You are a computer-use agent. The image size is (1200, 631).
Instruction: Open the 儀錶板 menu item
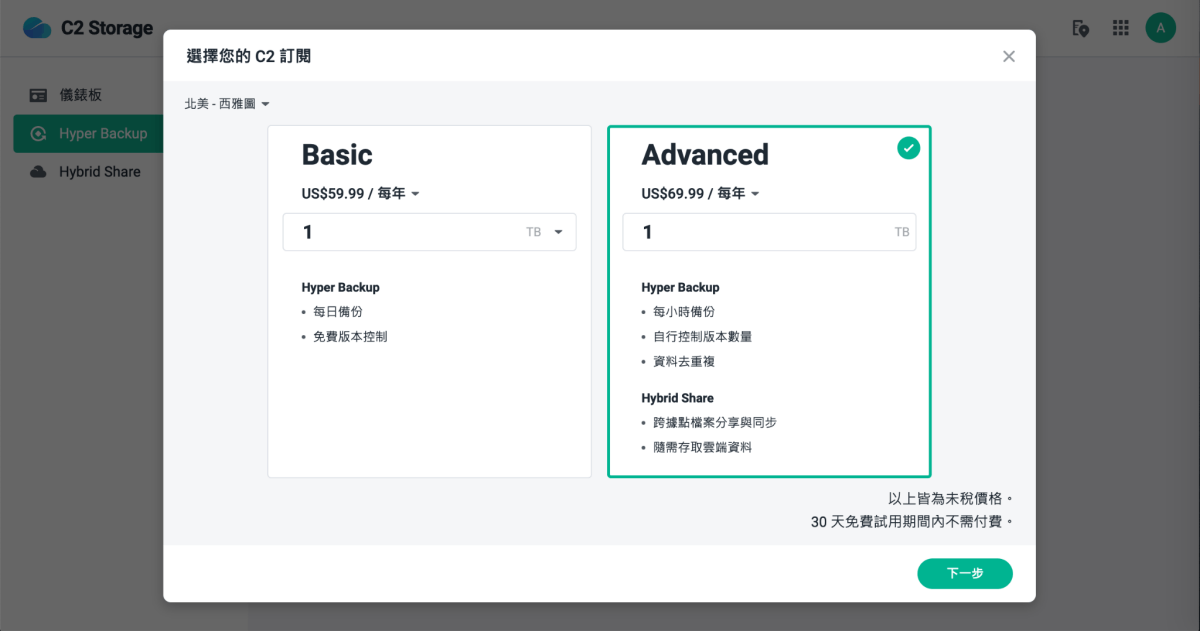click(x=81, y=95)
